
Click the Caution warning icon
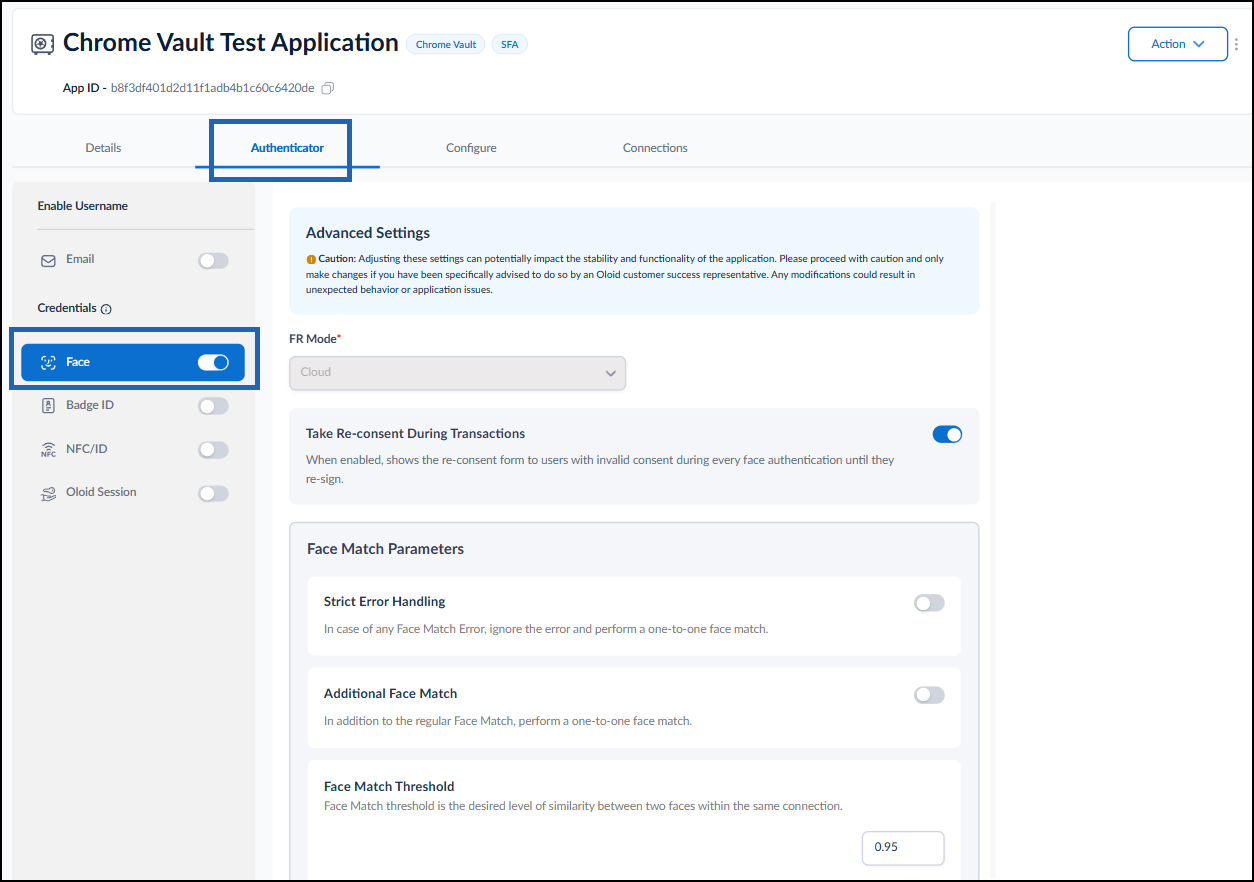[311, 259]
